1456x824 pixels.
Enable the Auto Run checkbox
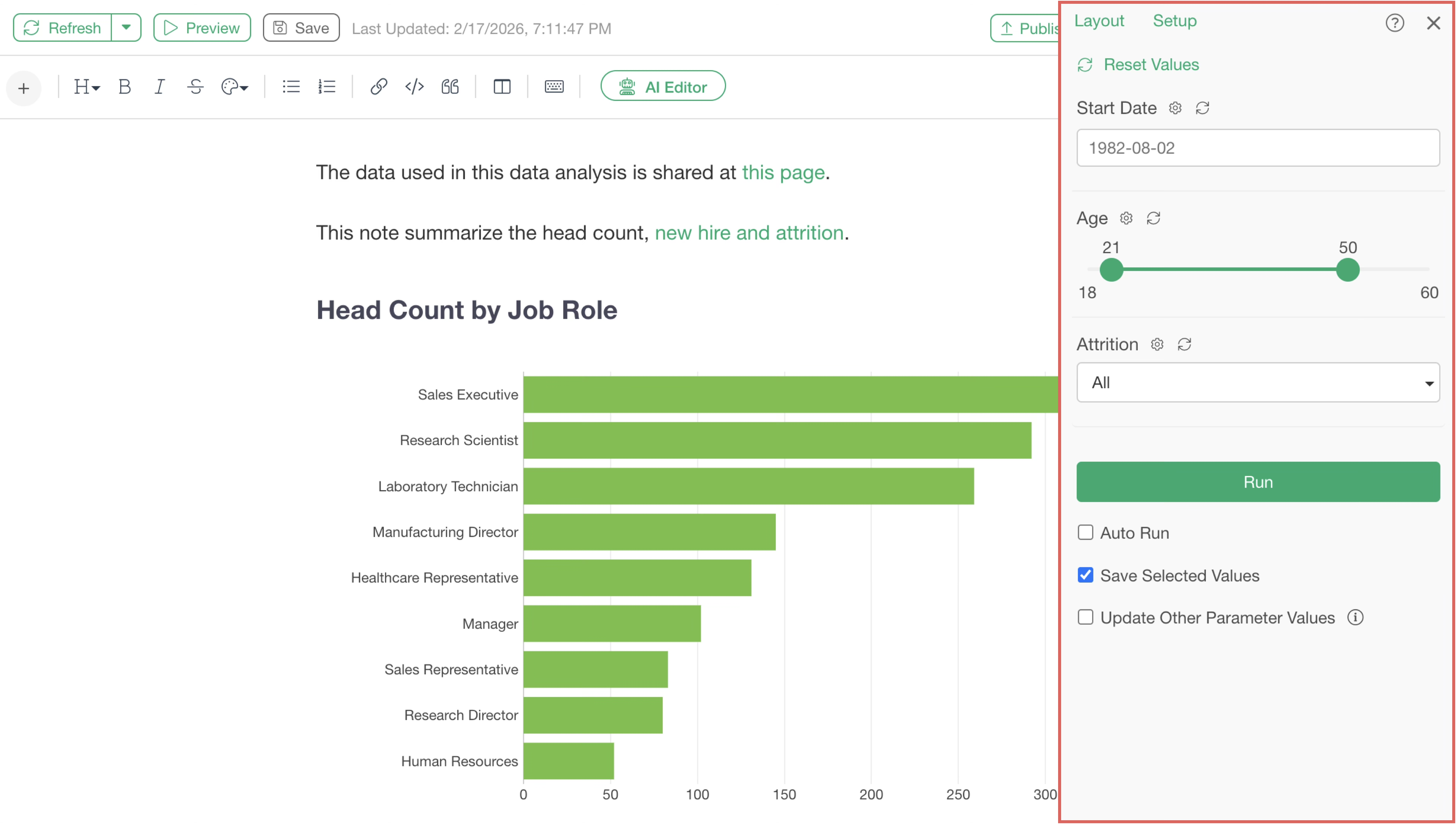coord(1085,533)
